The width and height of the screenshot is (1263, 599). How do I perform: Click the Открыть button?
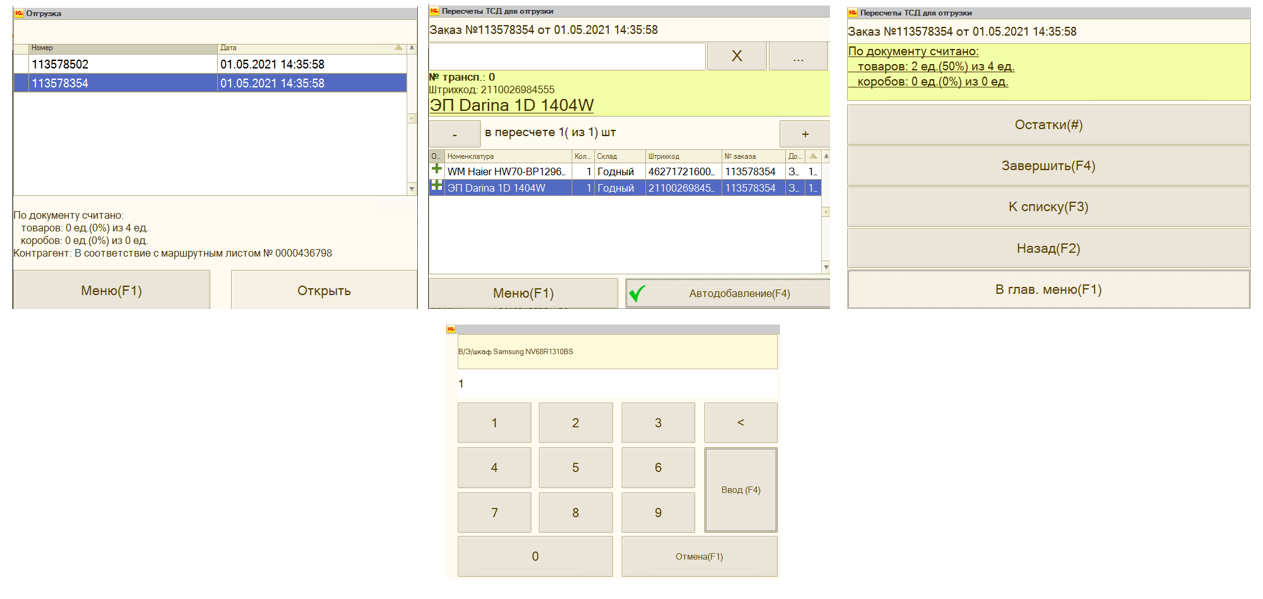324,291
